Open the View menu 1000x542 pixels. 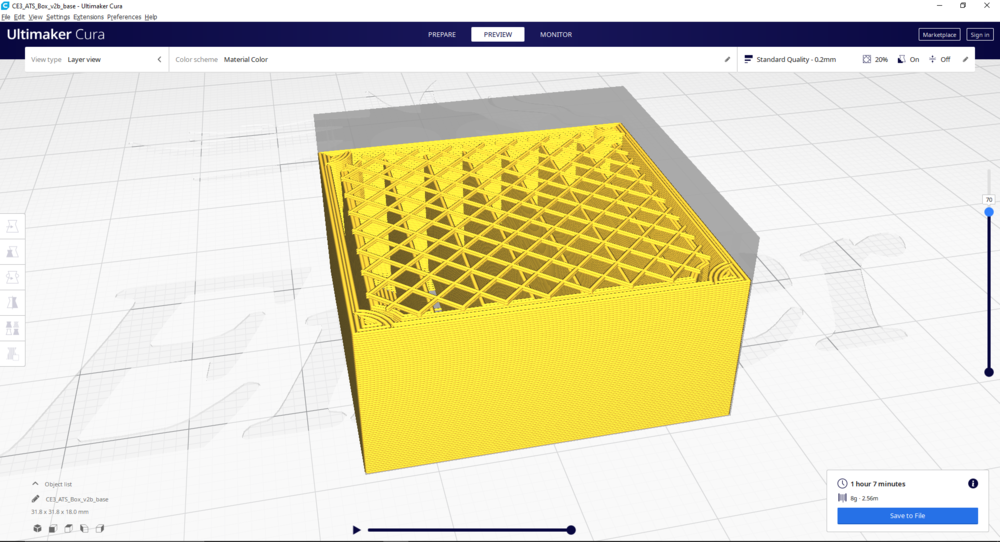pos(36,17)
